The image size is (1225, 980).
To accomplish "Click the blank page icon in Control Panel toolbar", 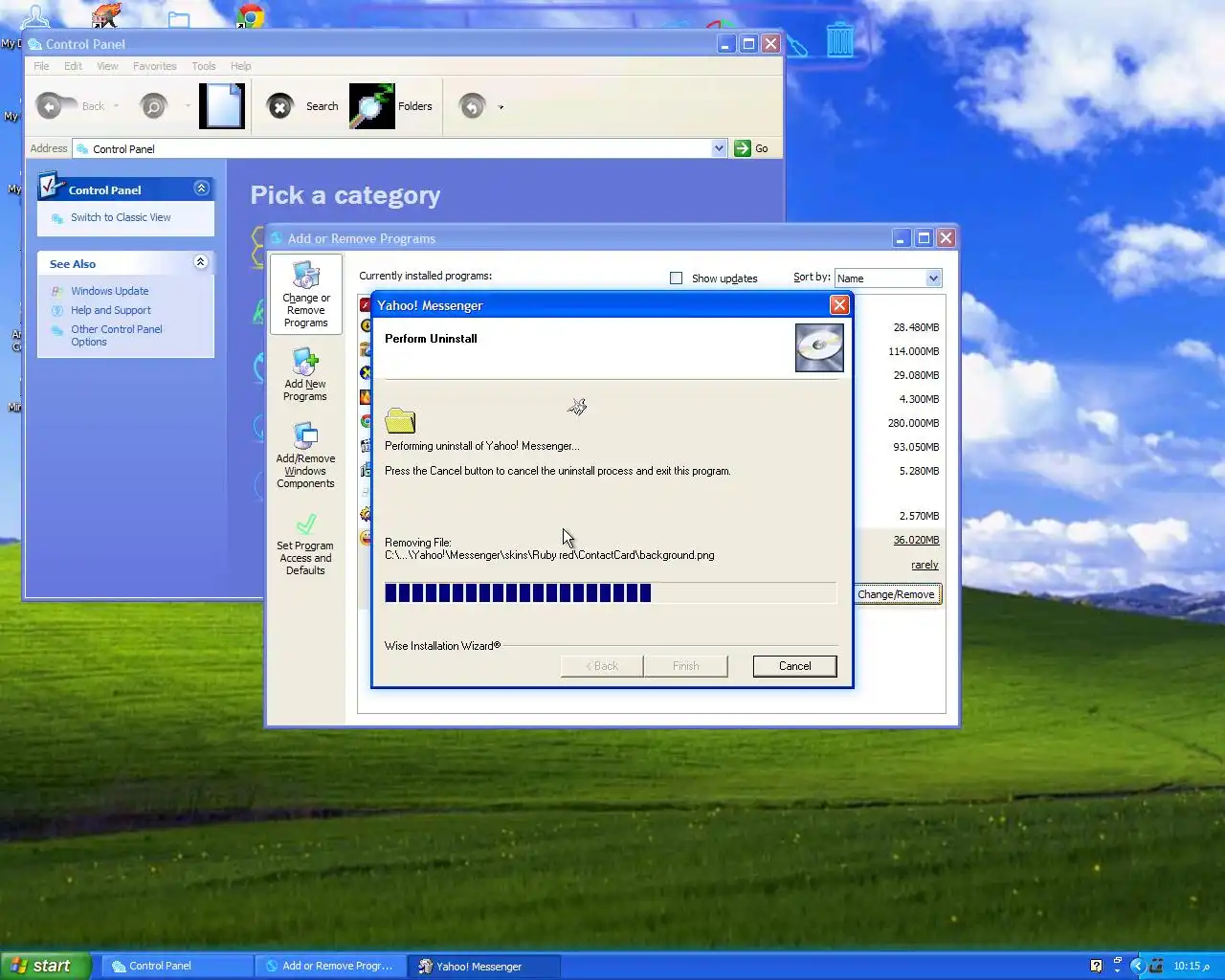I will pyautogui.click(x=222, y=105).
